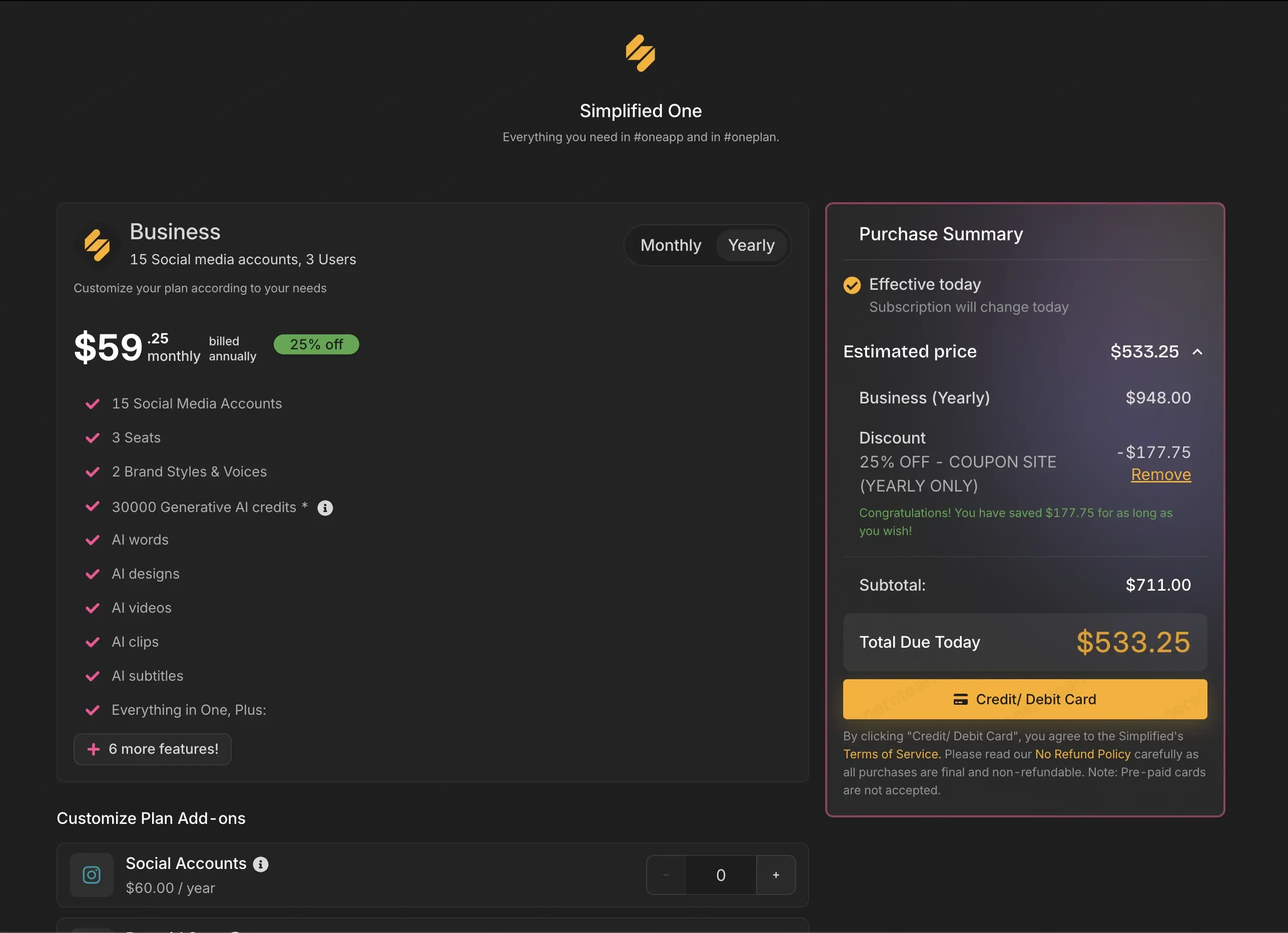The height and width of the screenshot is (933, 1288).
Task: Switch billing to Monthly
Action: coord(671,245)
